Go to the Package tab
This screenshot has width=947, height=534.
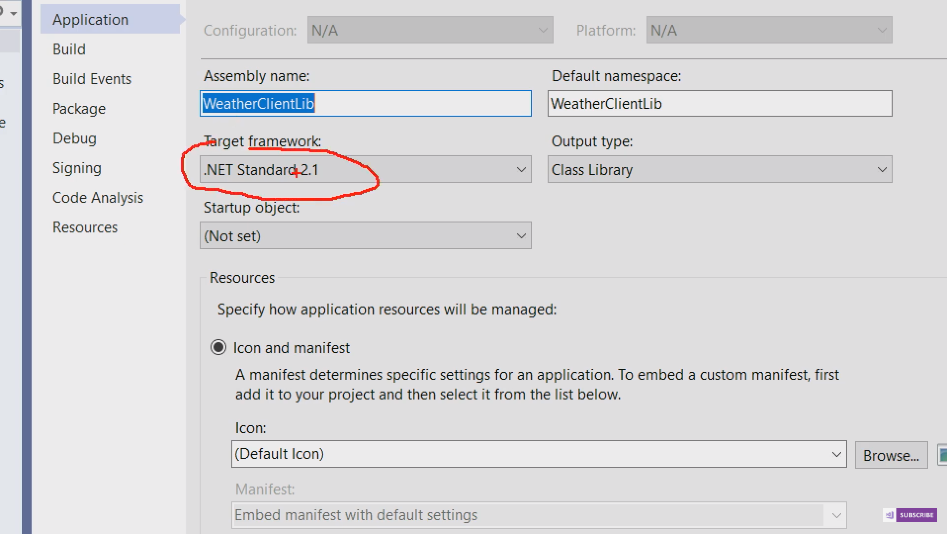tap(79, 109)
